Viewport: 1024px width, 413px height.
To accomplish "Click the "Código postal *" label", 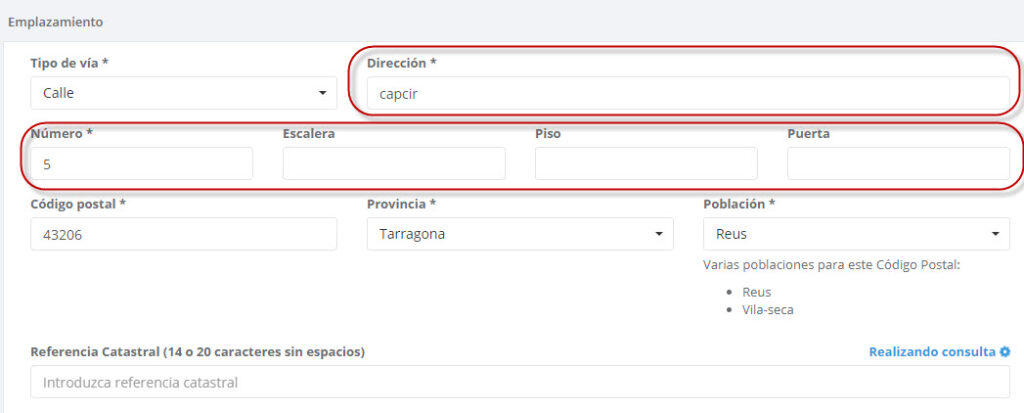I will (79, 204).
